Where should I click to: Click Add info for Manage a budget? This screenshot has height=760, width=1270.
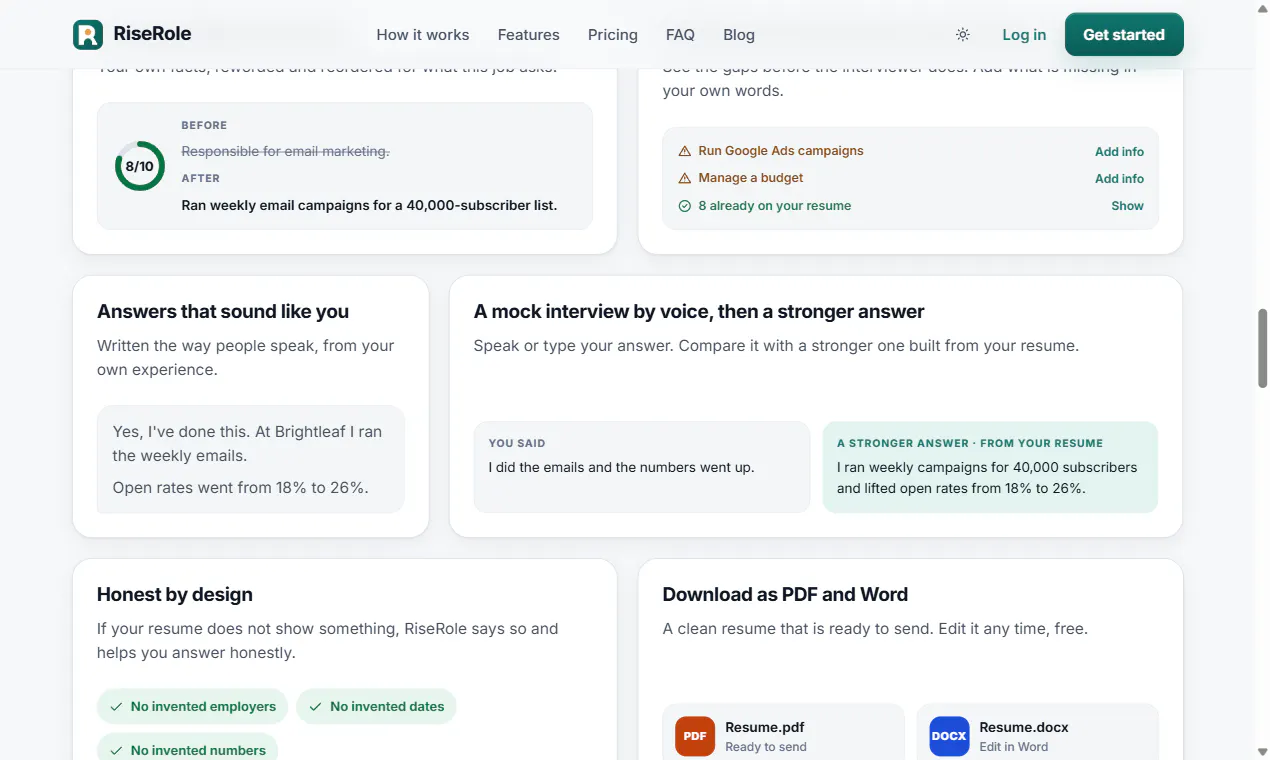click(1119, 179)
